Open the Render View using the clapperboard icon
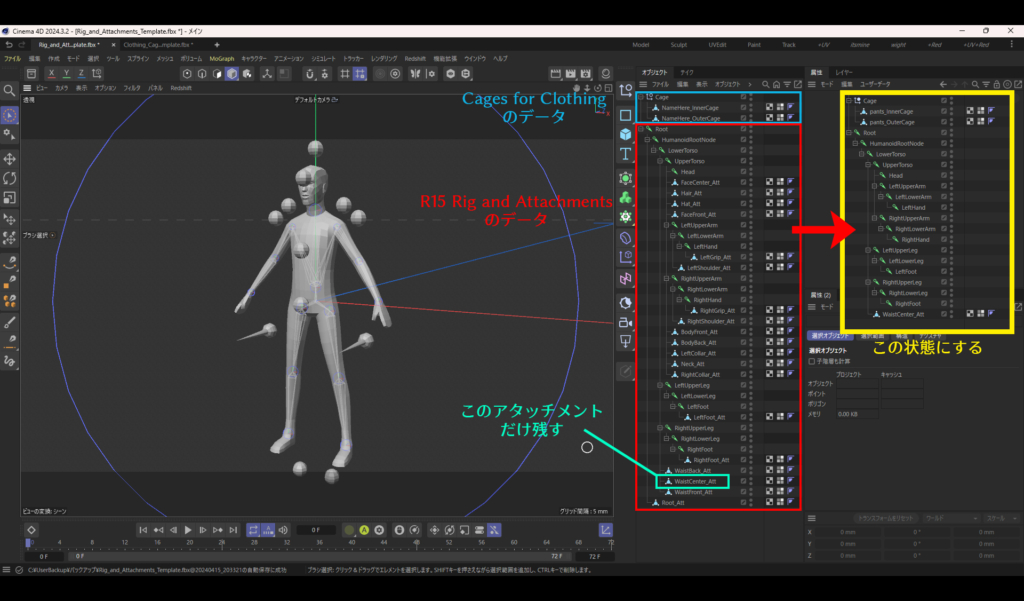This screenshot has width=1024, height=601. (557, 74)
